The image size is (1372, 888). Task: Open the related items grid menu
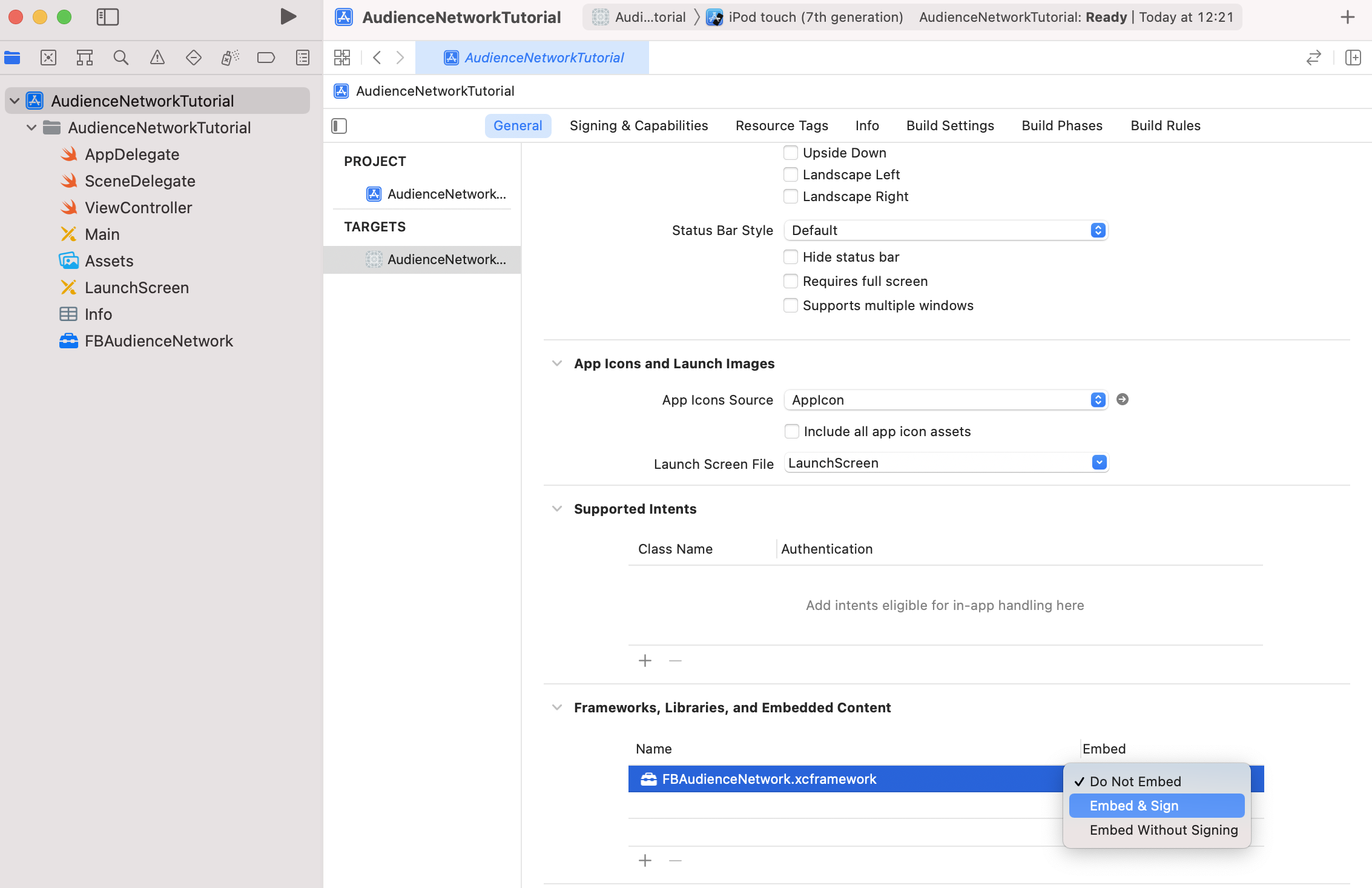click(342, 58)
